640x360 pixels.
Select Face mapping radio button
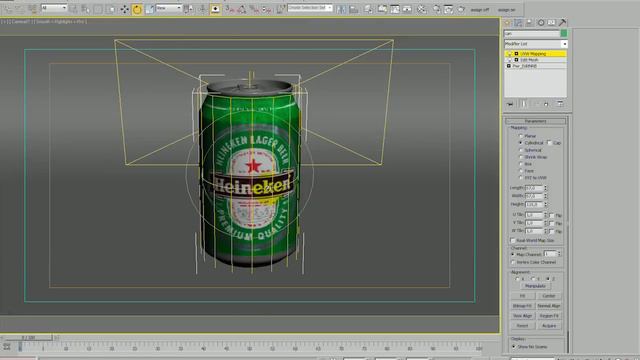pos(520,171)
